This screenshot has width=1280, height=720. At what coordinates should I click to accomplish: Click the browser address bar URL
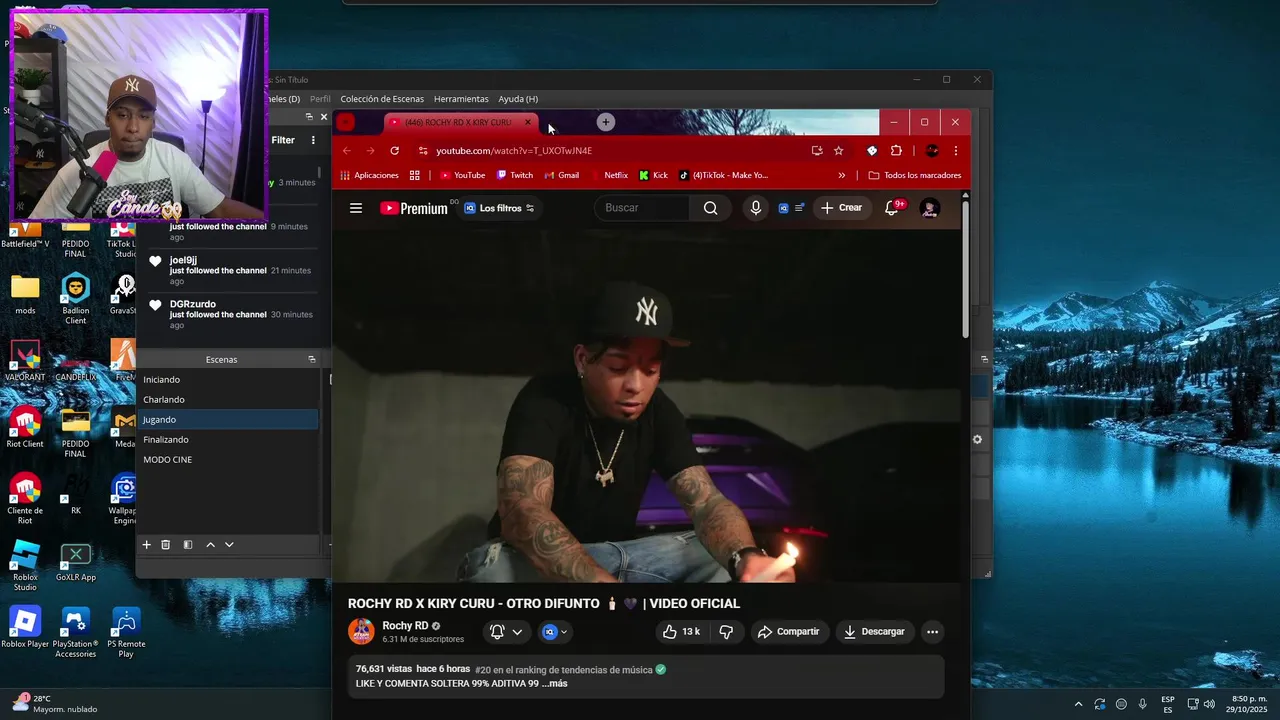click(x=514, y=151)
